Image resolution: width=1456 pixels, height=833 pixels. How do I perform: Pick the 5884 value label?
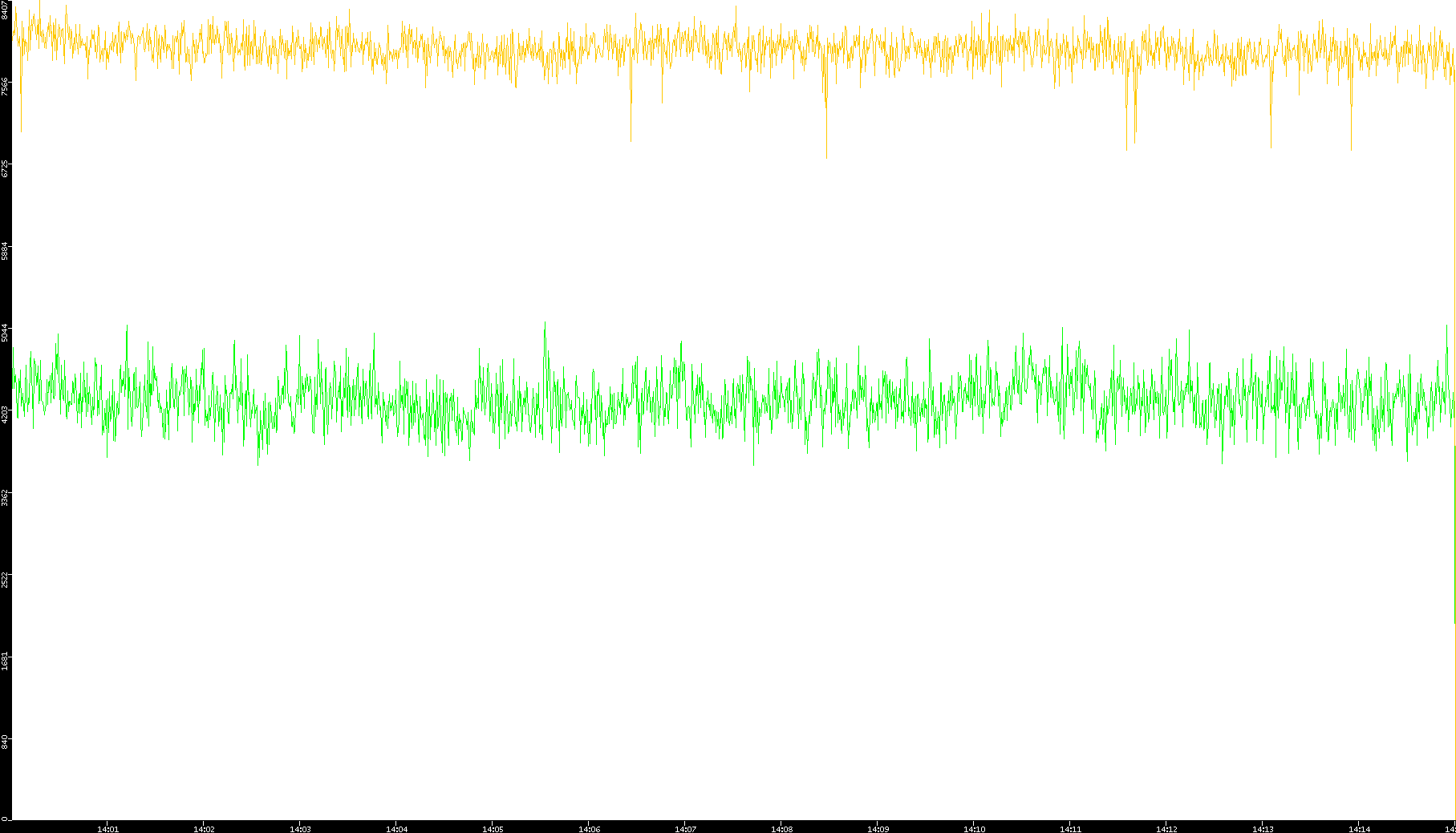point(6,251)
